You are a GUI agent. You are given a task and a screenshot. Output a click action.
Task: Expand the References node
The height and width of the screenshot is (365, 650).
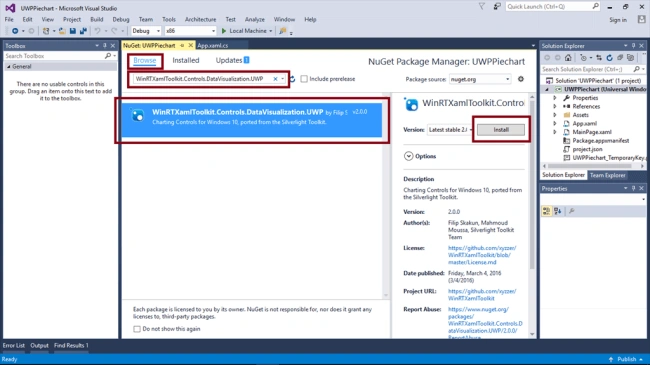click(x=555, y=107)
